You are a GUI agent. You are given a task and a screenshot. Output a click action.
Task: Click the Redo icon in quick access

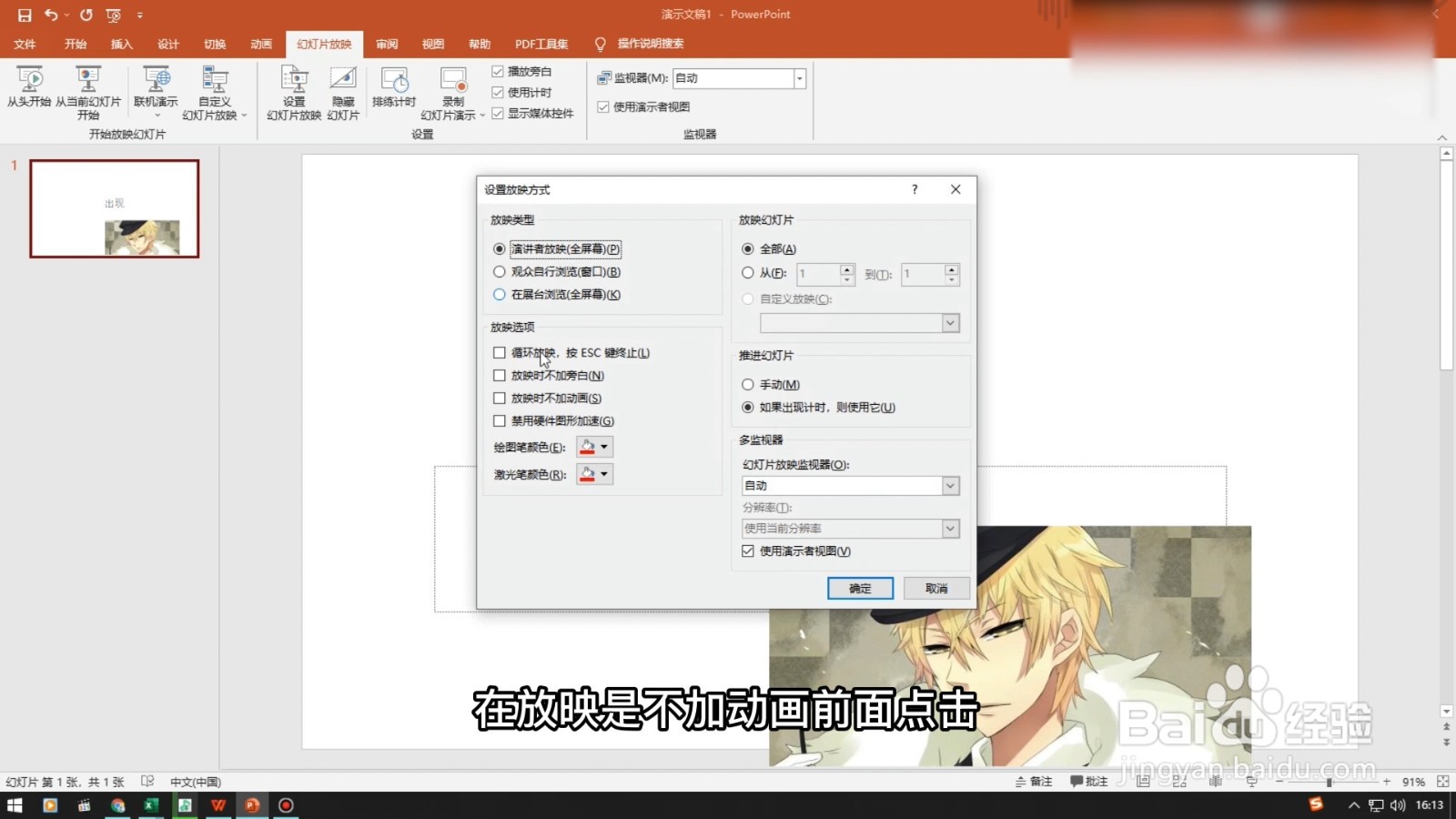coord(86,15)
